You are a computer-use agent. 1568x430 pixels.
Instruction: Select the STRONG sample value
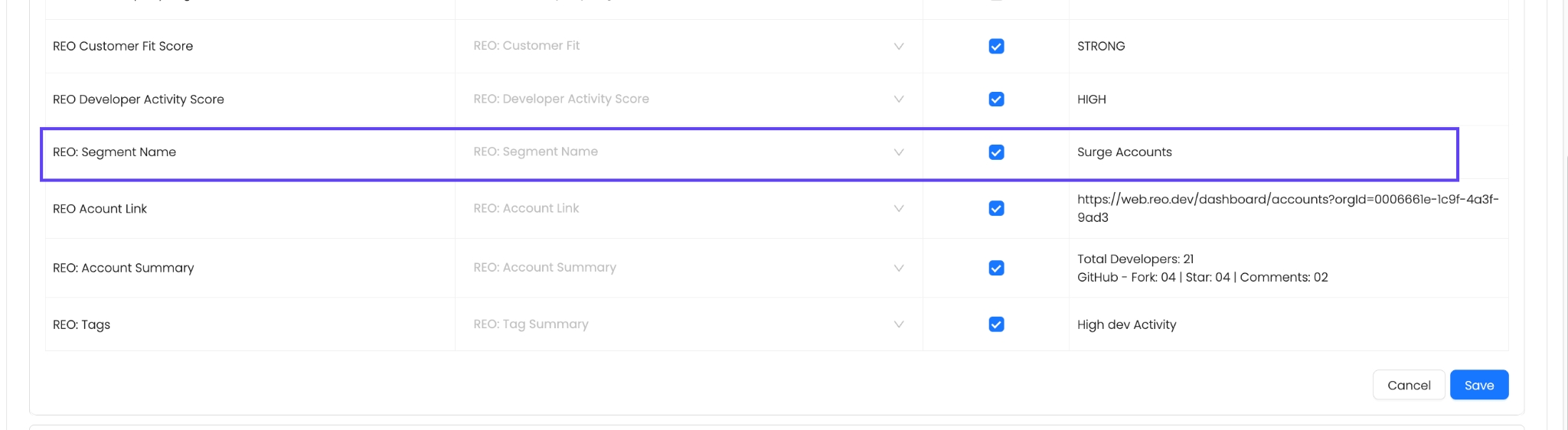coord(1101,47)
